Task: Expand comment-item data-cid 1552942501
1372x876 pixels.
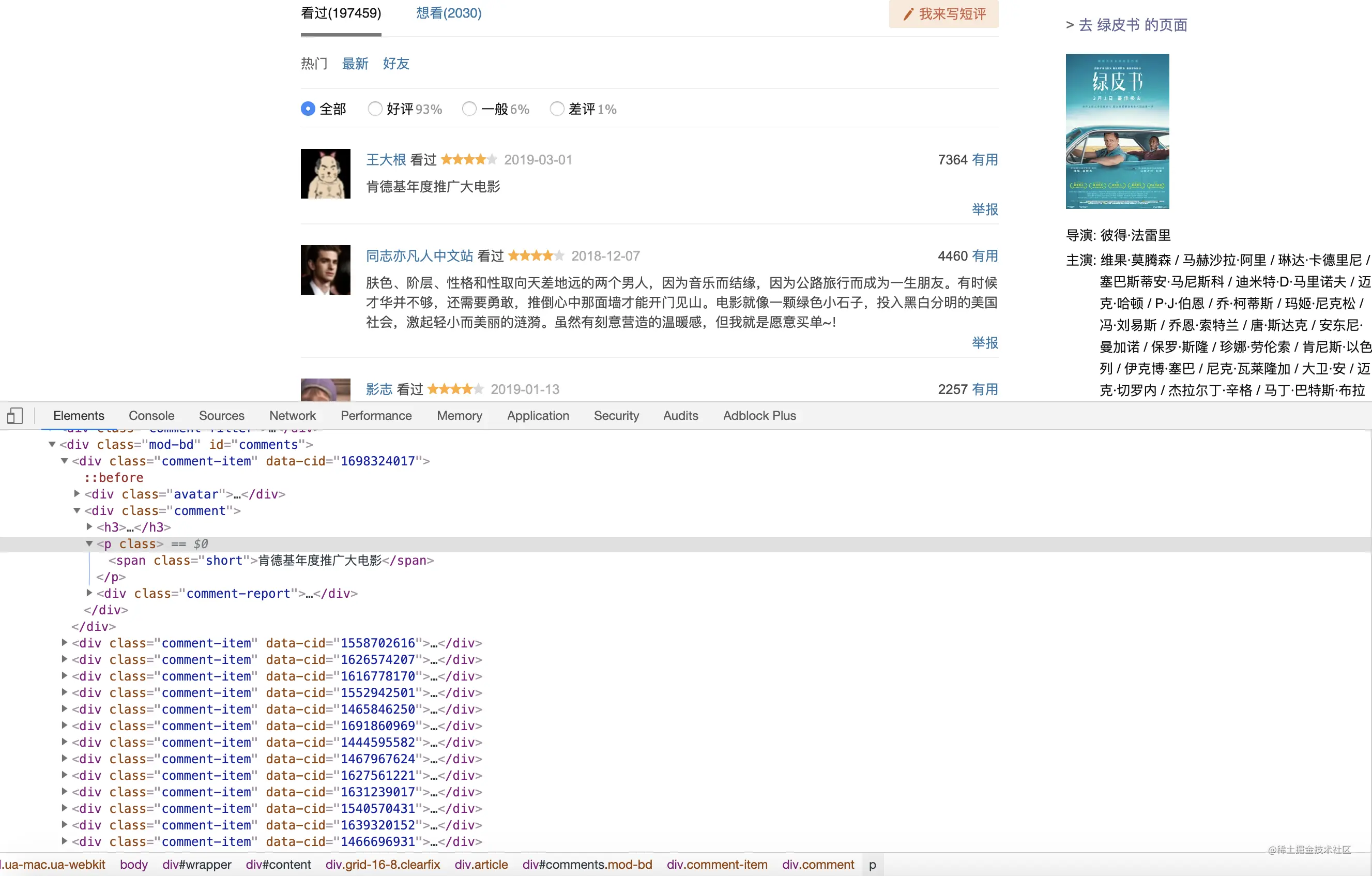Action: (x=65, y=692)
